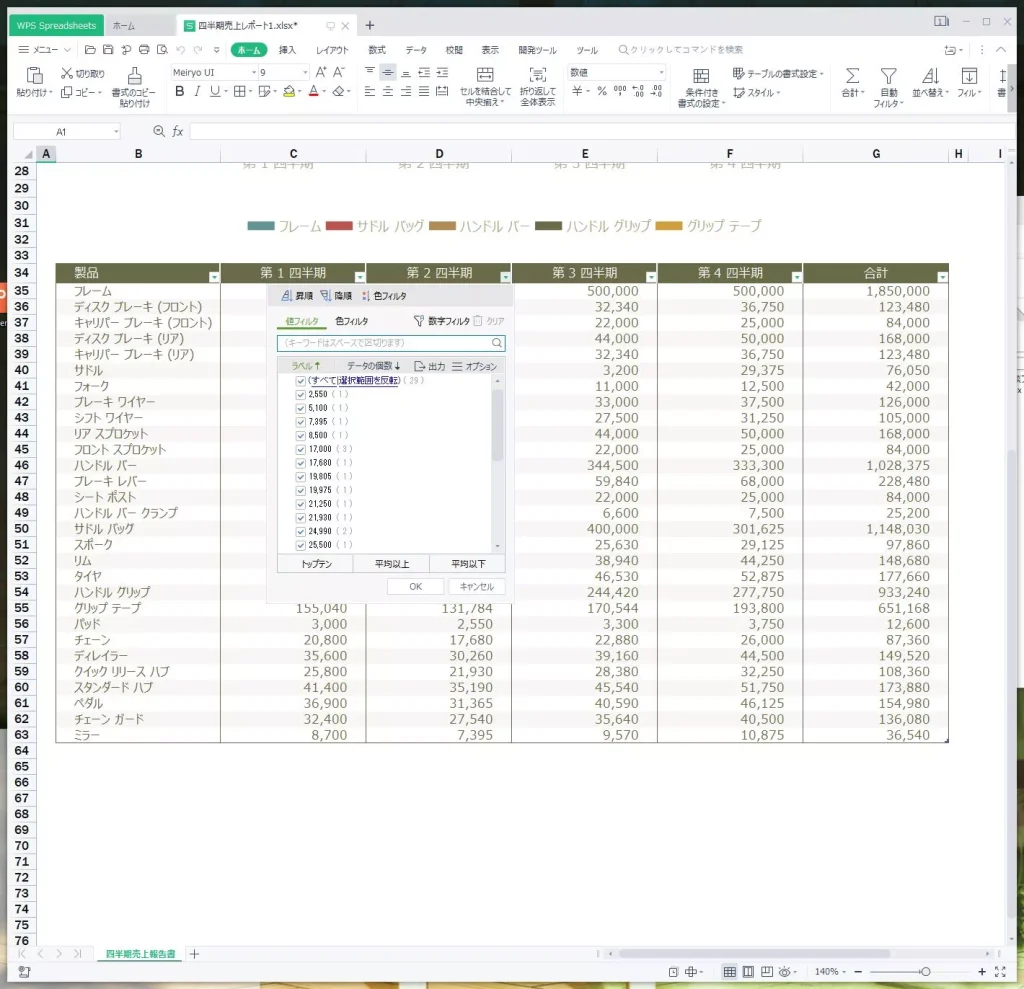Click the 出力 export icon in filter list
Screen dimensions: 1024x989
[420, 367]
